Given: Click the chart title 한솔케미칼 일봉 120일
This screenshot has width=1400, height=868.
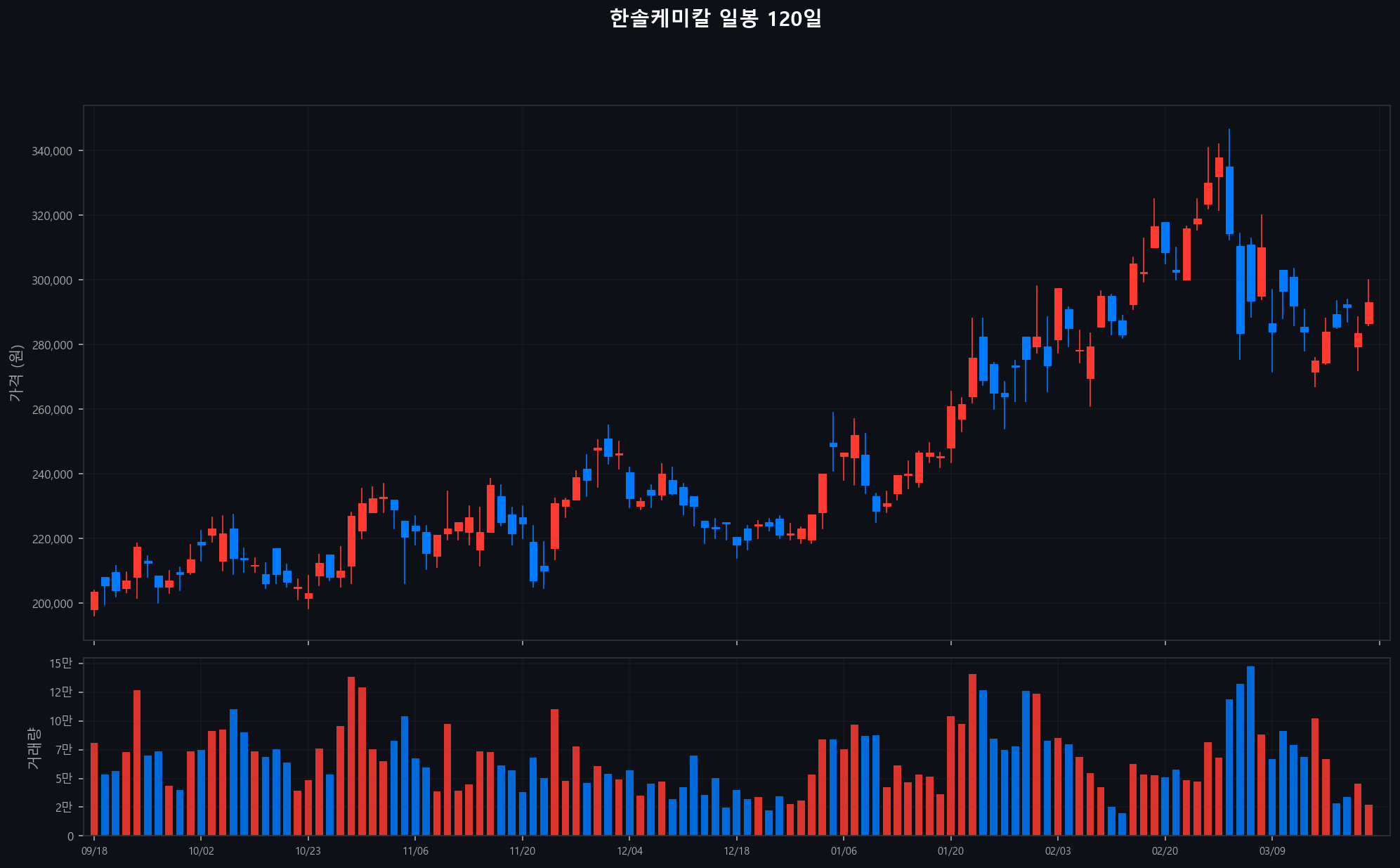Looking at the screenshot, I should [x=715, y=19].
